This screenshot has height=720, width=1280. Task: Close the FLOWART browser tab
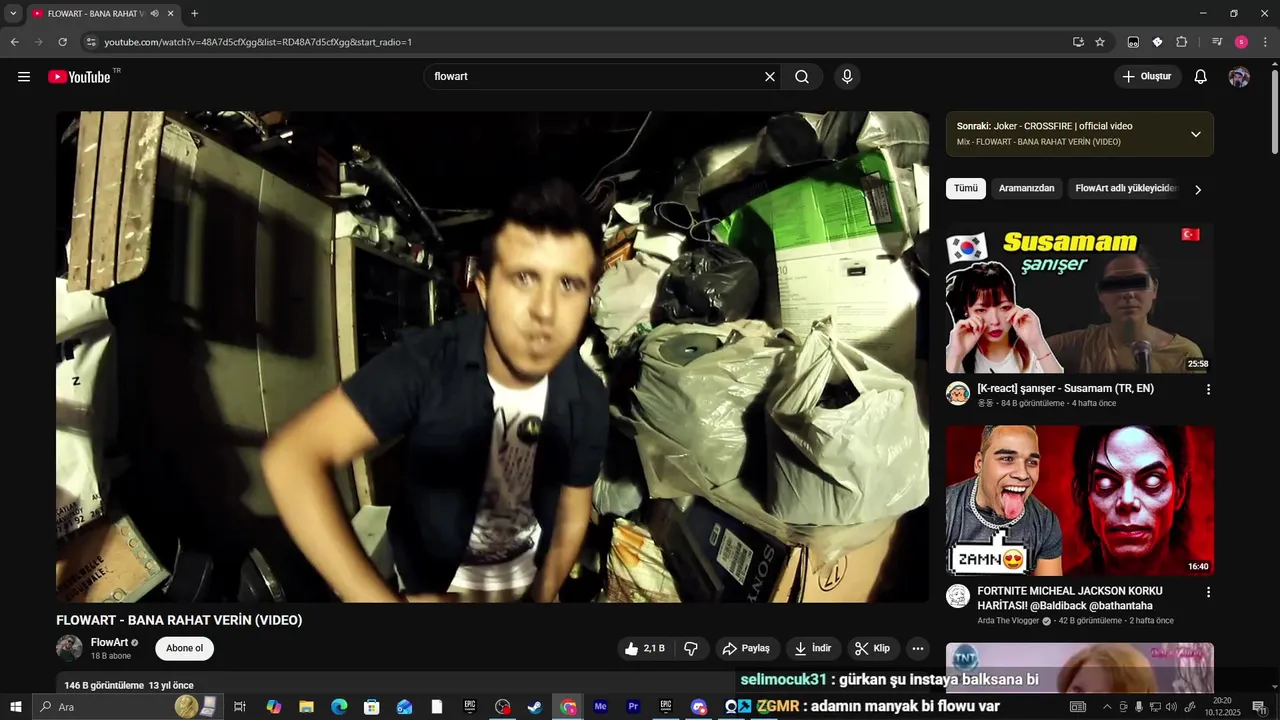171,14
